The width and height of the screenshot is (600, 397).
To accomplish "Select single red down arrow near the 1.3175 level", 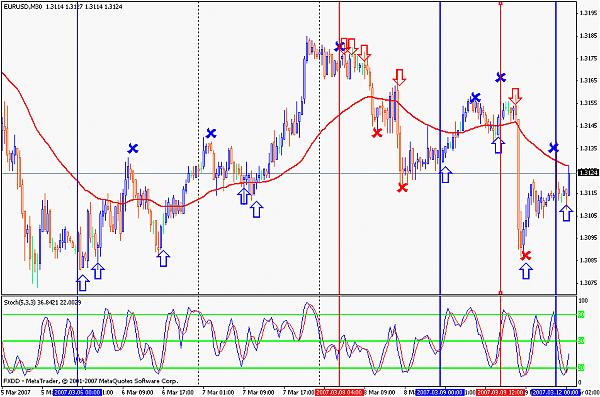I will 364,53.
